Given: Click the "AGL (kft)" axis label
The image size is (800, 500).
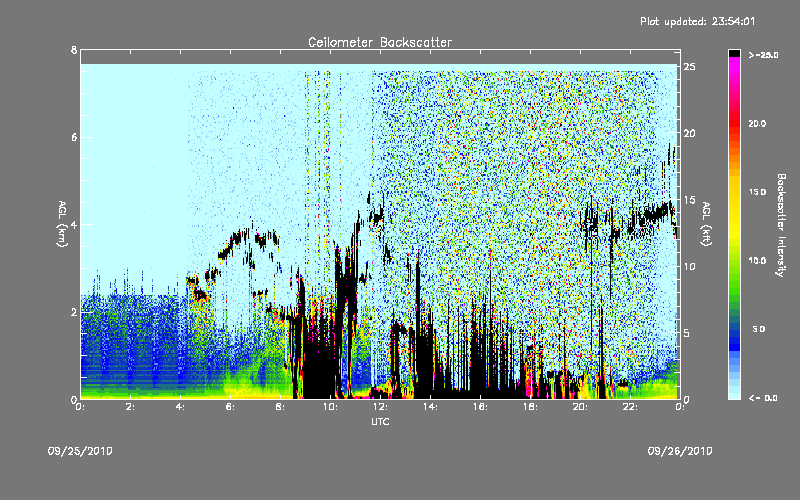Looking at the screenshot, I should coord(706,224).
